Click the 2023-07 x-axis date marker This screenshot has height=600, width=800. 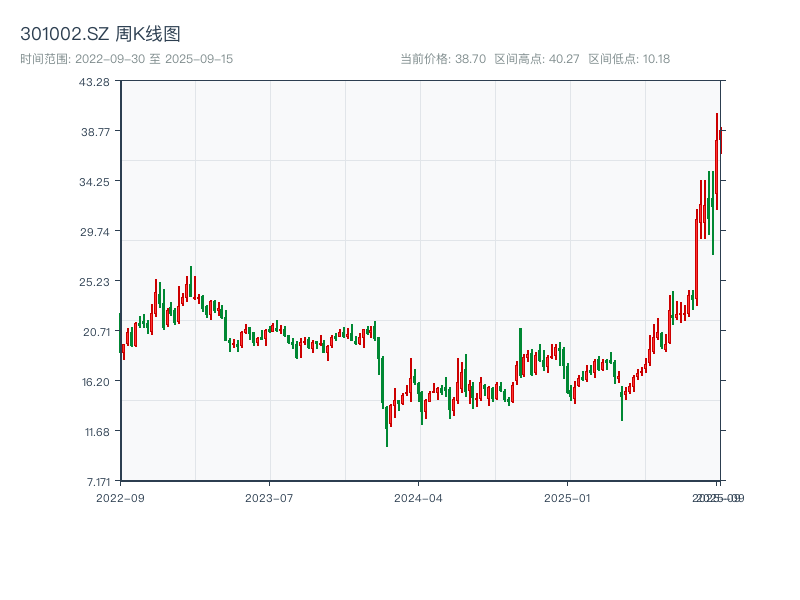coord(270,497)
